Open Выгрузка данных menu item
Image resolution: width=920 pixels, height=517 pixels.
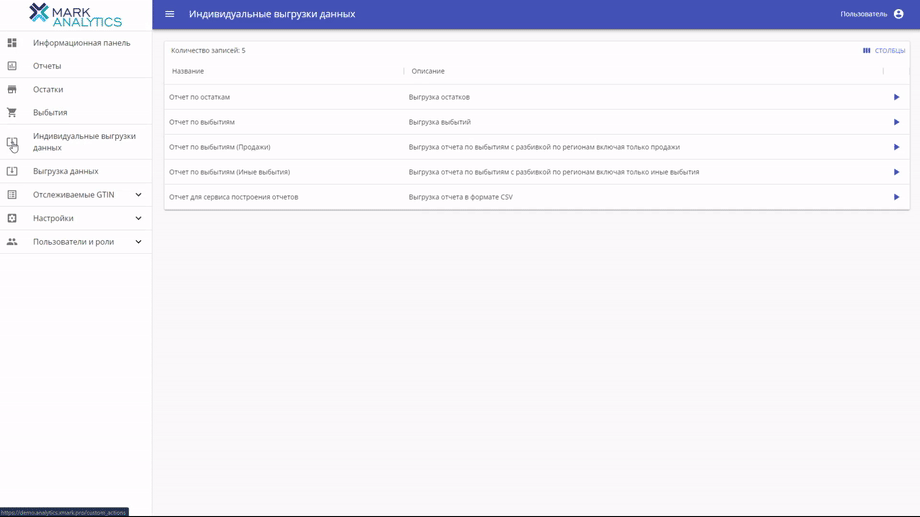(x=66, y=171)
